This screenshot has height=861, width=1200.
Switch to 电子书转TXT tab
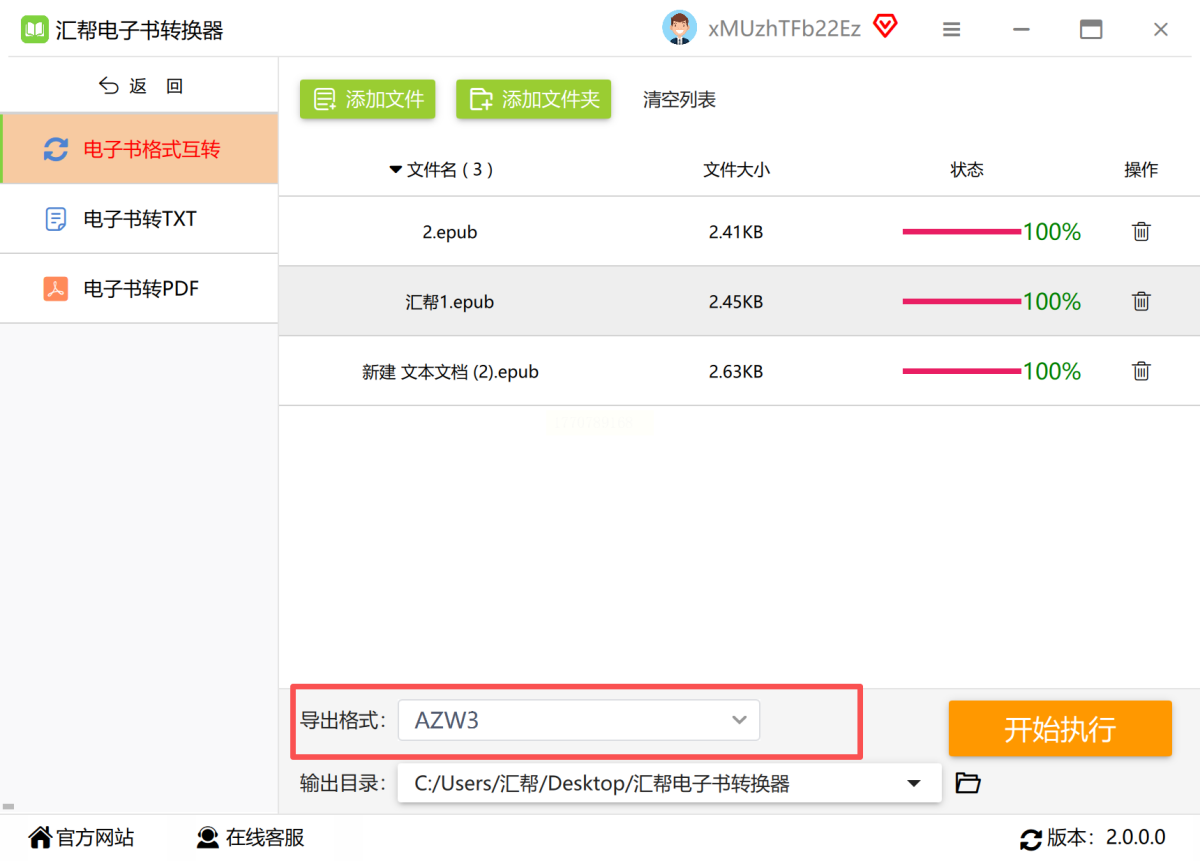point(139,219)
